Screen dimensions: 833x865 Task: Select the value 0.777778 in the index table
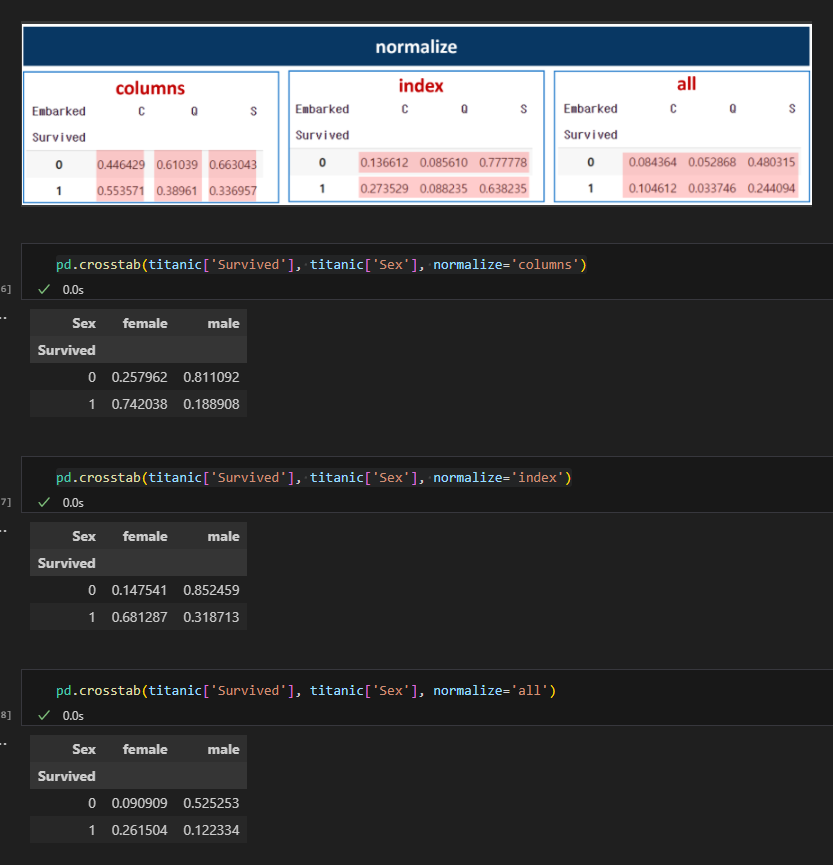503,162
